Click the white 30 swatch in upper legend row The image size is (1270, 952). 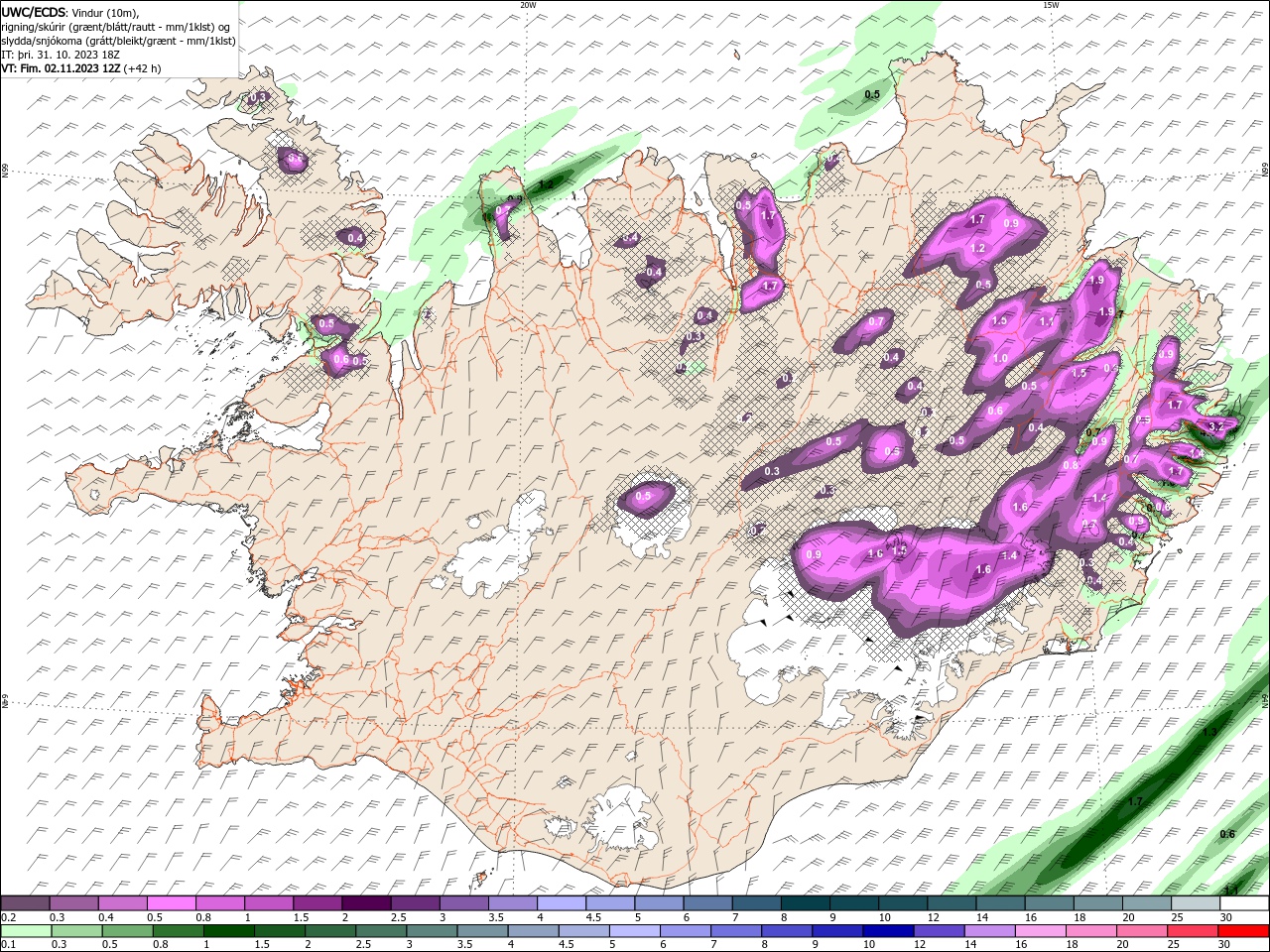[1242, 903]
